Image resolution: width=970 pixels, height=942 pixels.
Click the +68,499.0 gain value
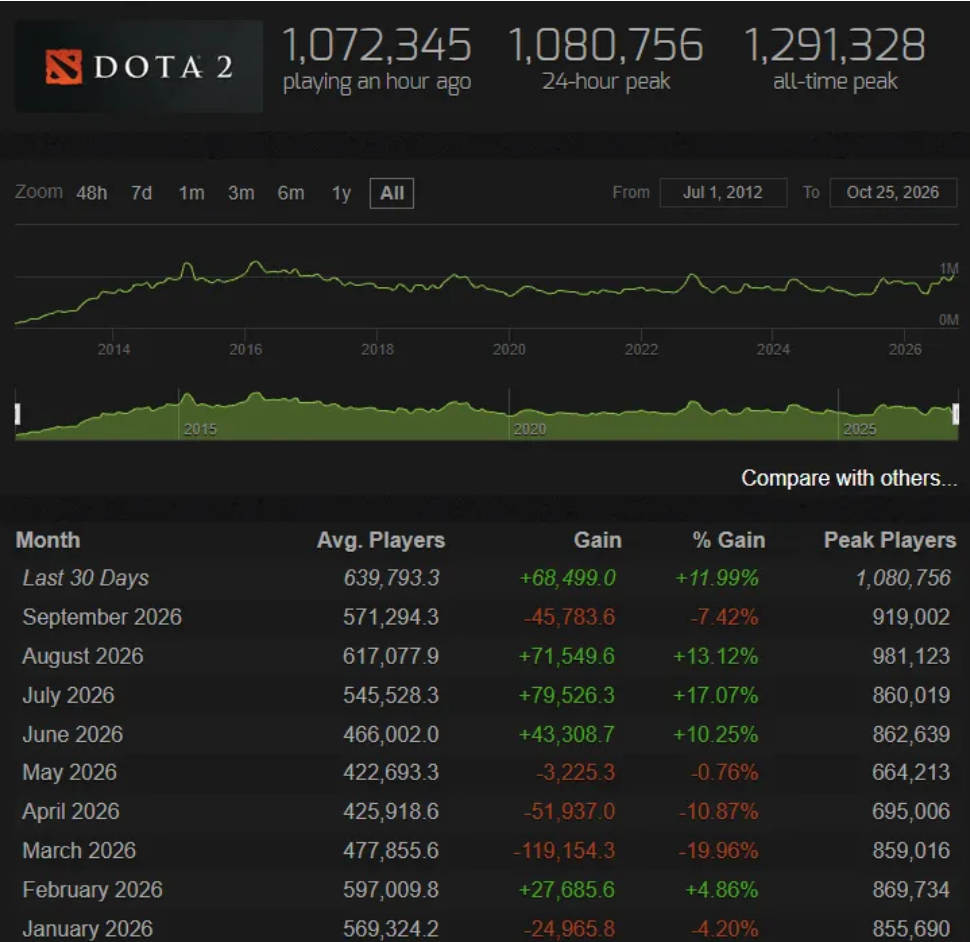pyautogui.click(x=568, y=578)
